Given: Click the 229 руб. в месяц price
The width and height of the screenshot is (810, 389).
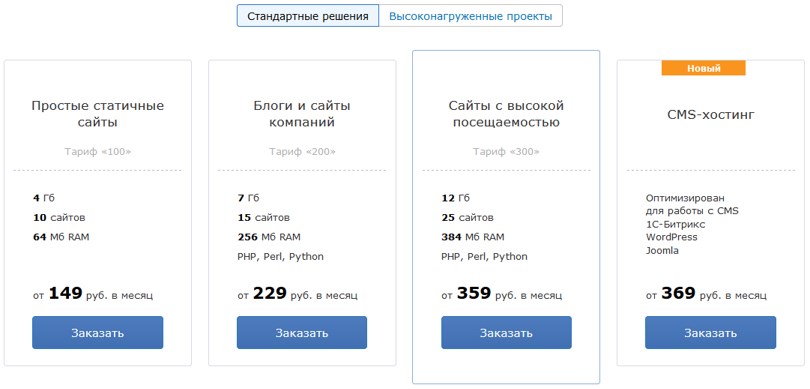Looking at the screenshot, I should (297, 294).
